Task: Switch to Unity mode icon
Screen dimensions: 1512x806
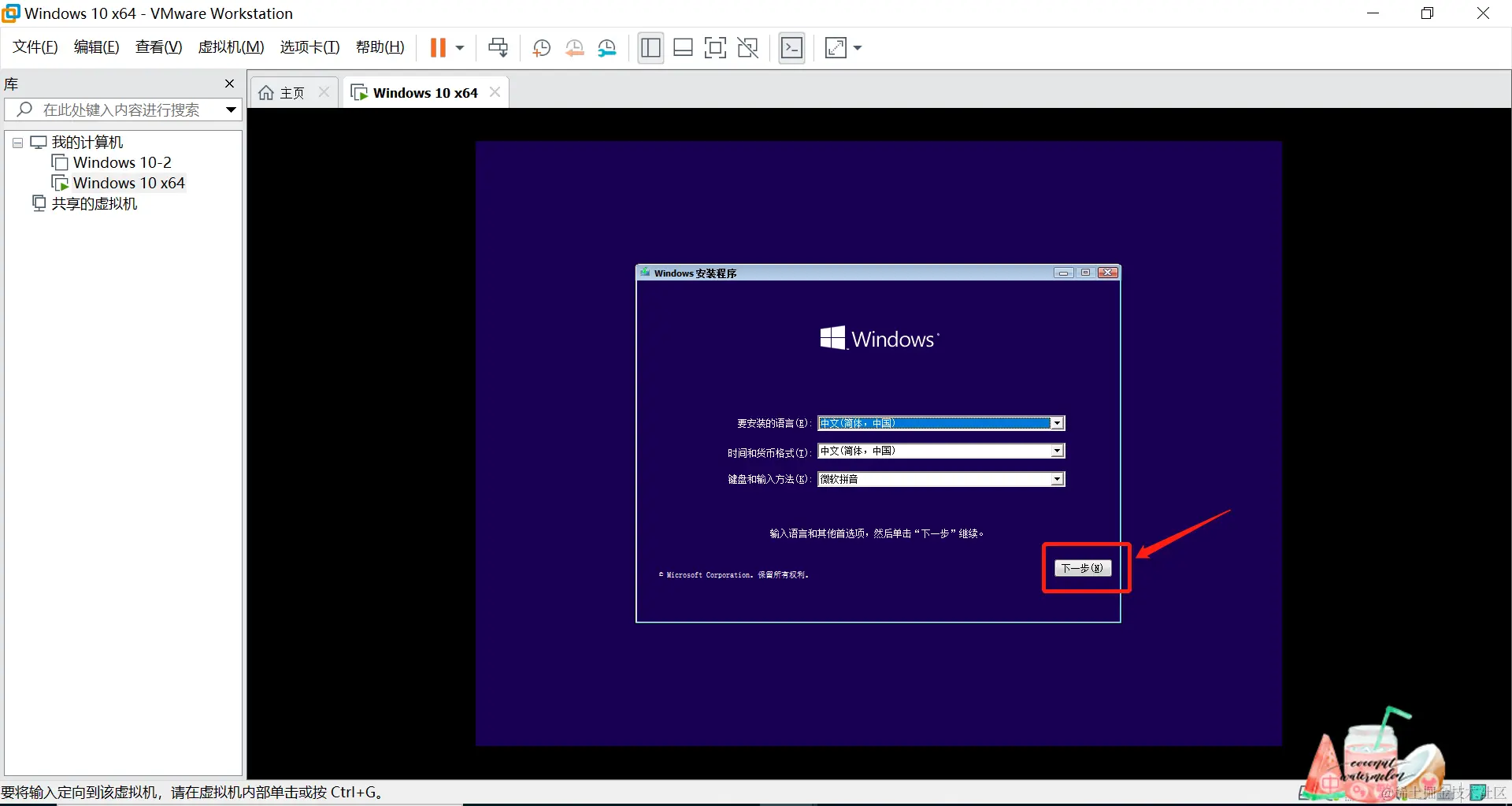Action: click(747, 48)
